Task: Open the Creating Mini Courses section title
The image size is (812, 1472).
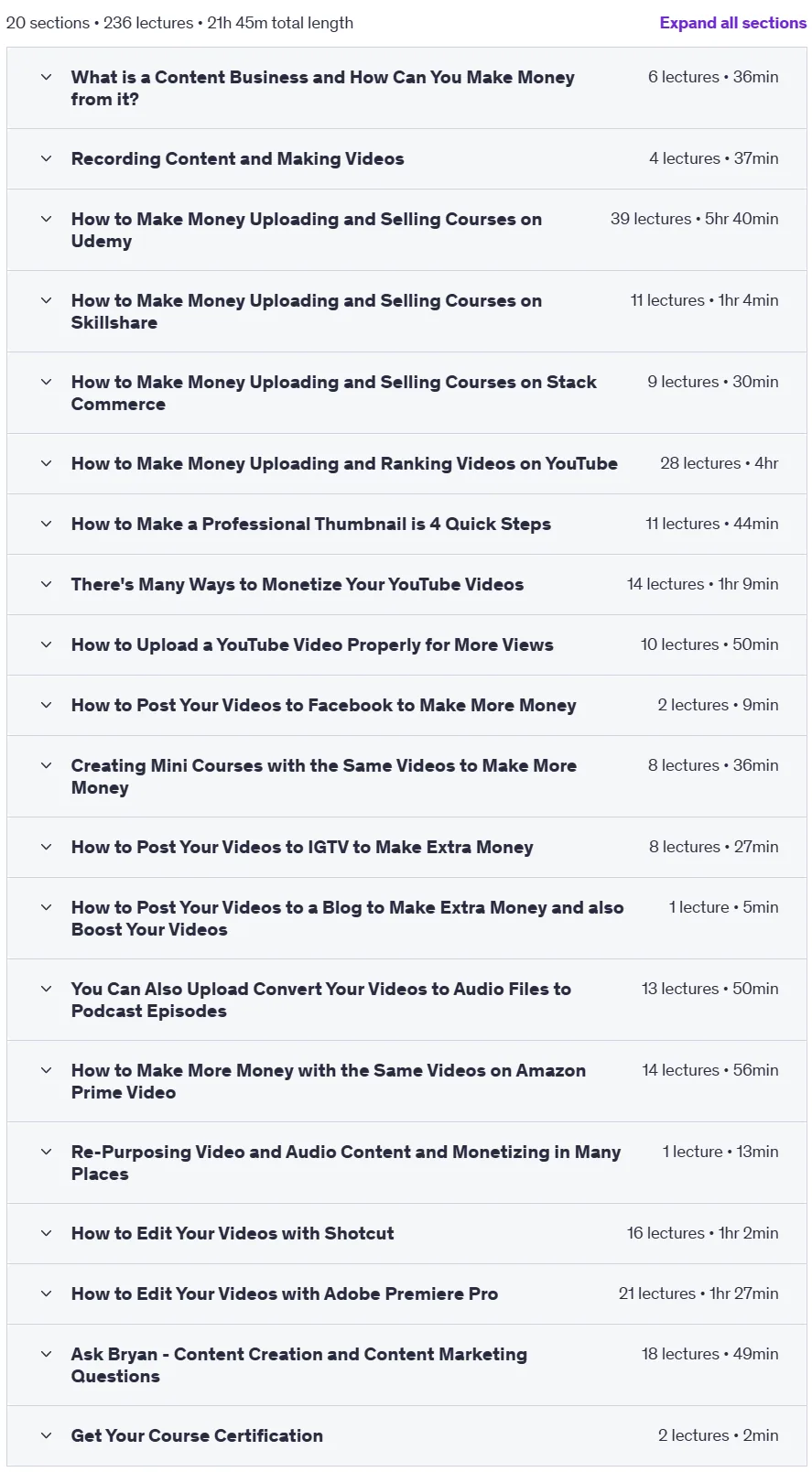Action: pyautogui.click(x=324, y=776)
